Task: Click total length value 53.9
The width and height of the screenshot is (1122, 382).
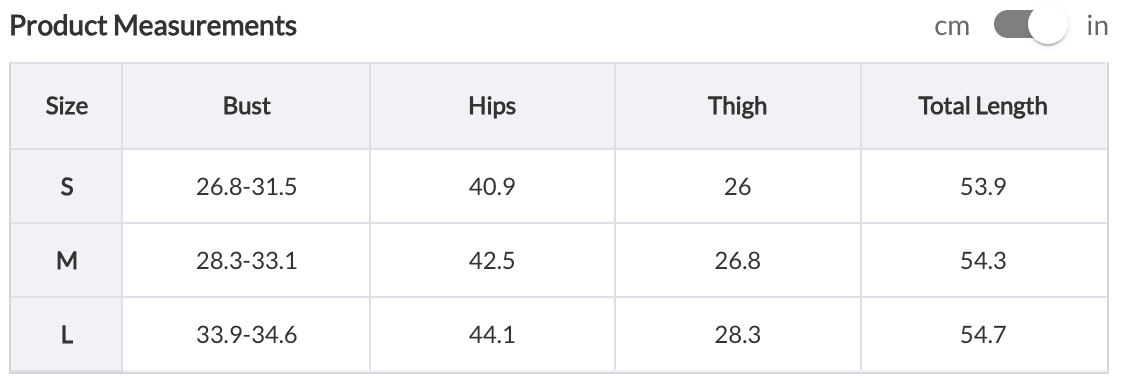Action: pos(983,187)
